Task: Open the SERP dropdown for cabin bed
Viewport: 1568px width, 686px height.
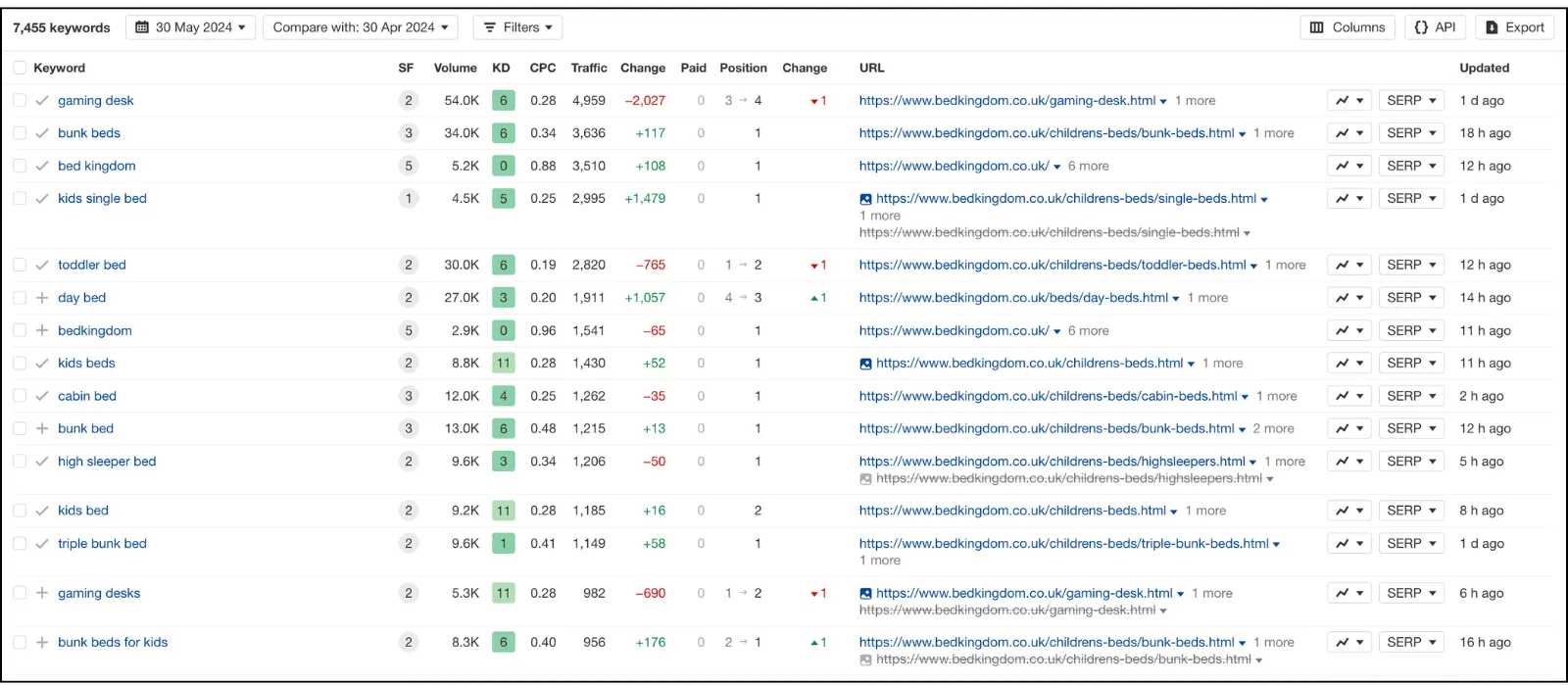Action: [1411, 396]
